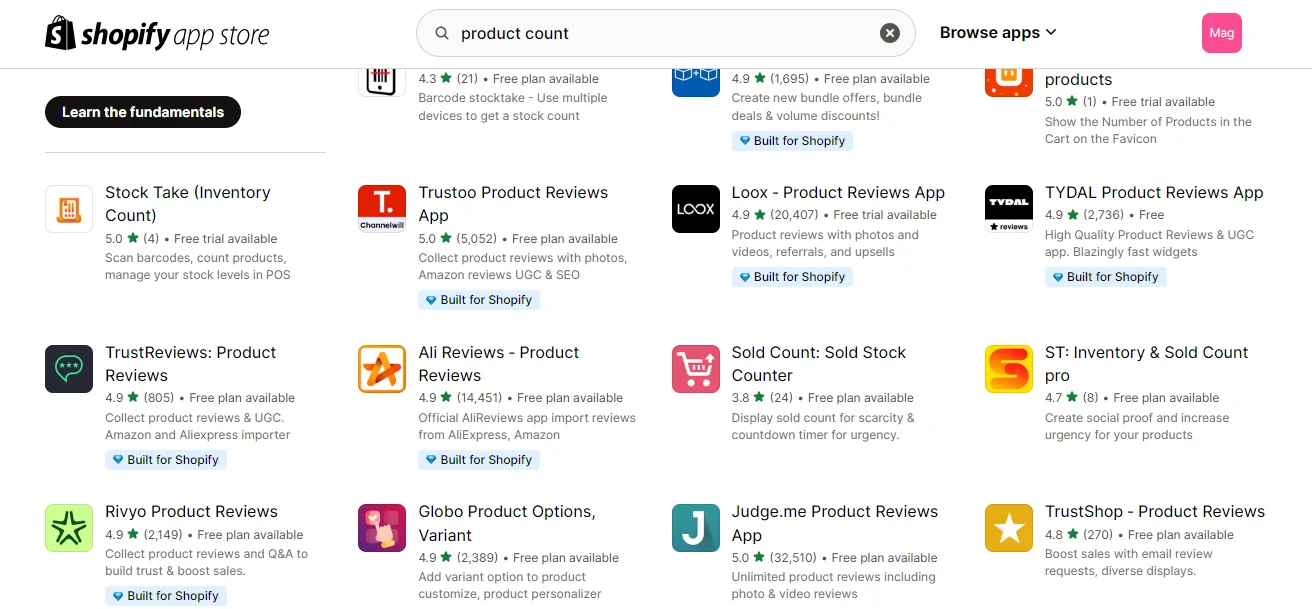Expand the Browse apps dropdown
This screenshot has width=1312, height=609.
pyautogui.click(x=998, y=33)
